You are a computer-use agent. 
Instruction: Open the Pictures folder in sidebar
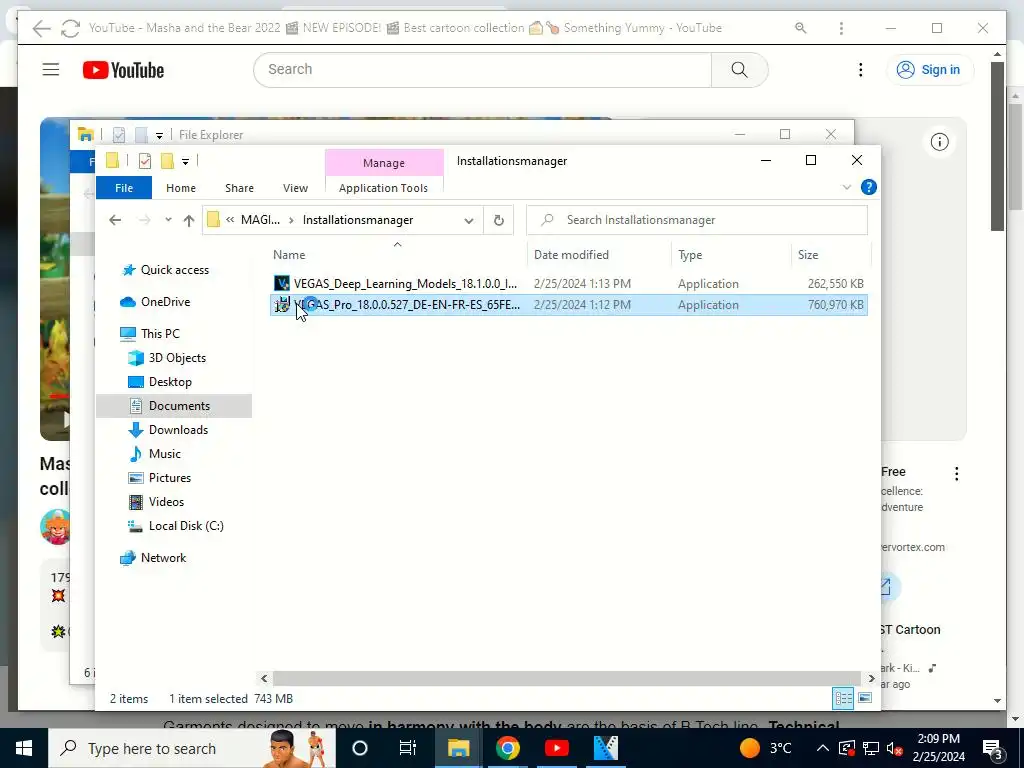[169, 478]
